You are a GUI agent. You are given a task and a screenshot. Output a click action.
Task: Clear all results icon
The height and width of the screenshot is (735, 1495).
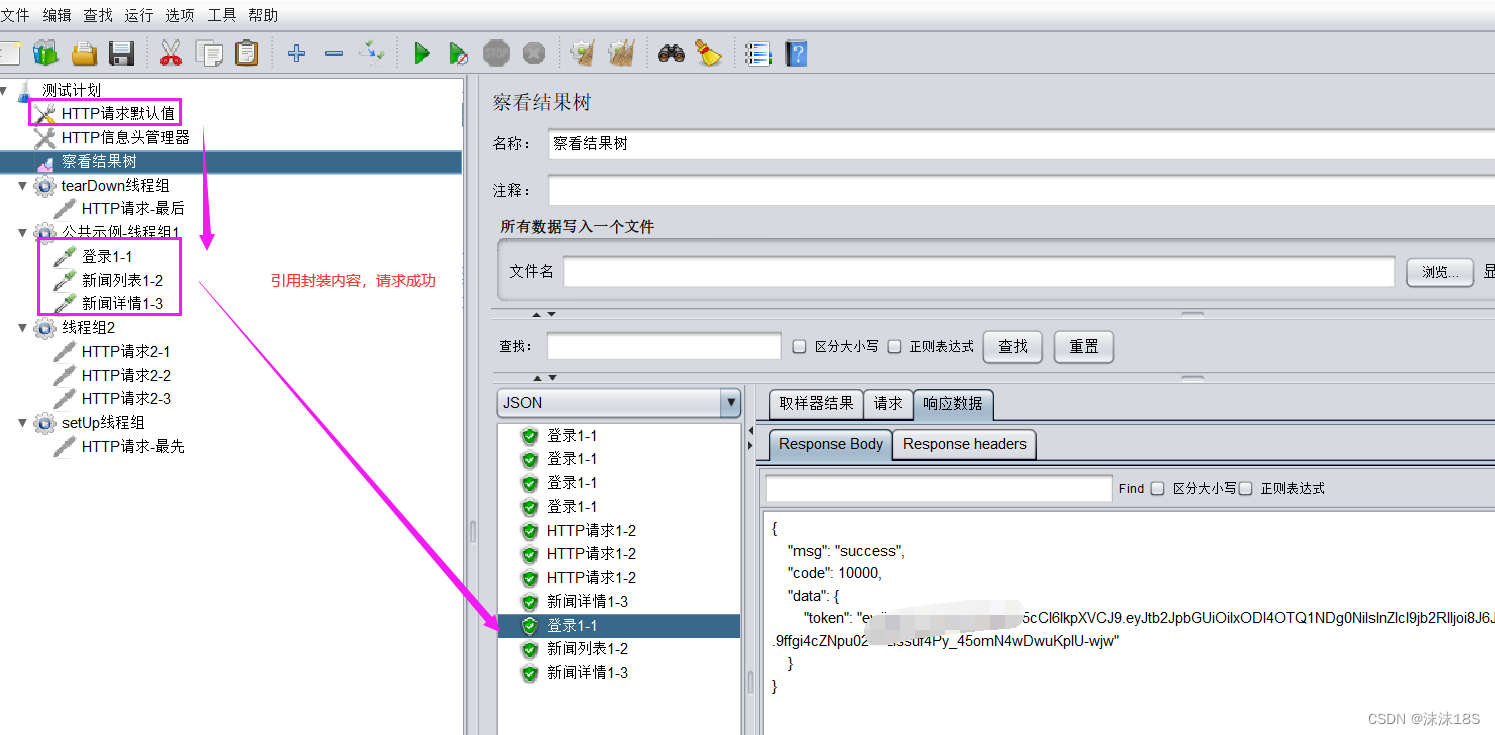(x=621, y=53)
